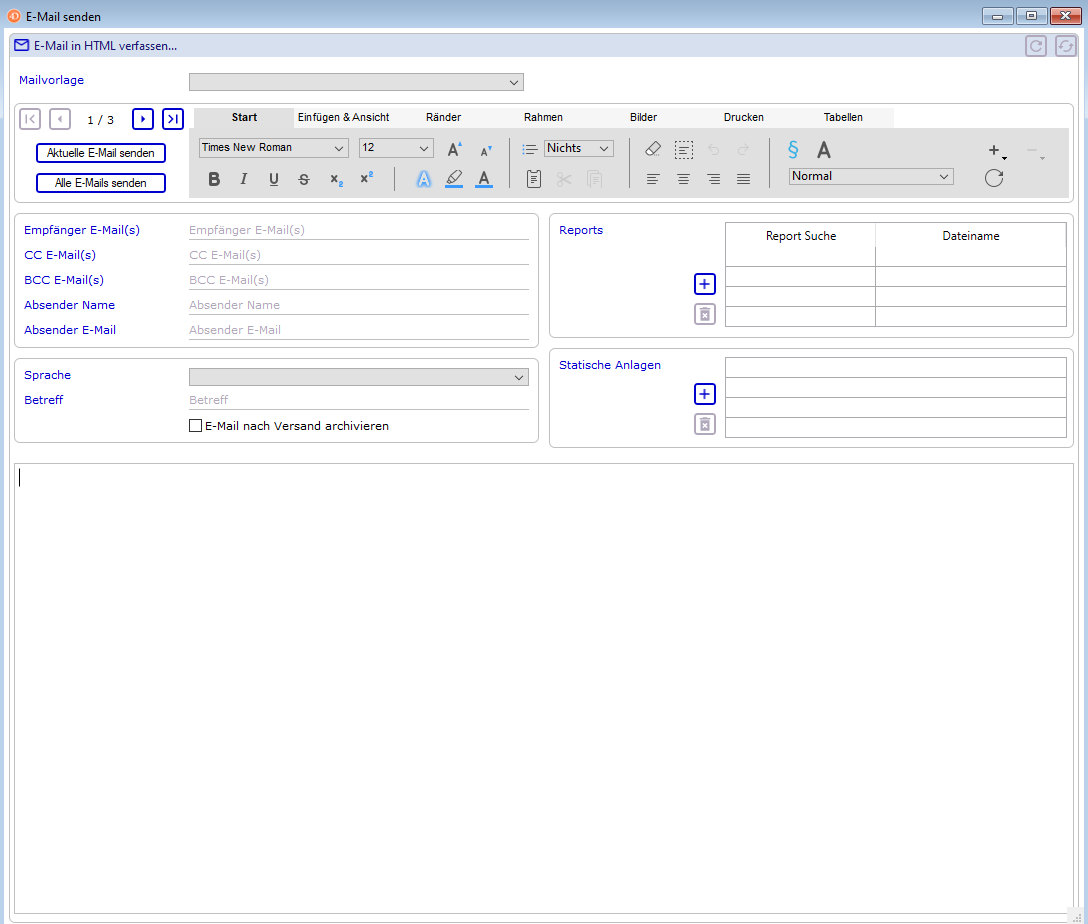Click the eraser clear formatting icon
This screenshot has width=1088, height=924.
point(653,149)
